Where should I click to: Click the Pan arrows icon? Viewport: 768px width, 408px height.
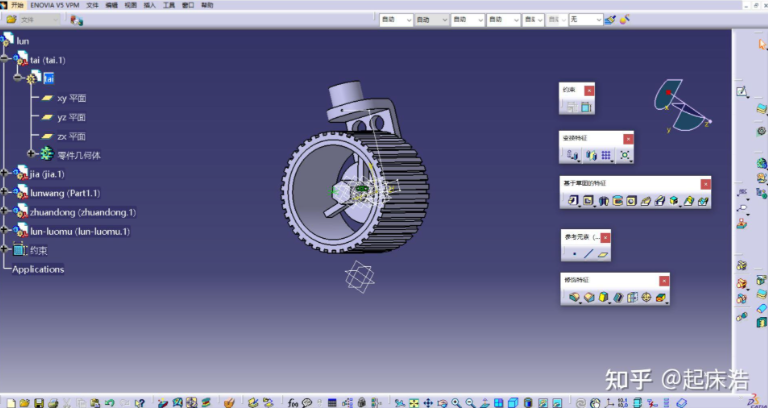click(x=428, y=403)
